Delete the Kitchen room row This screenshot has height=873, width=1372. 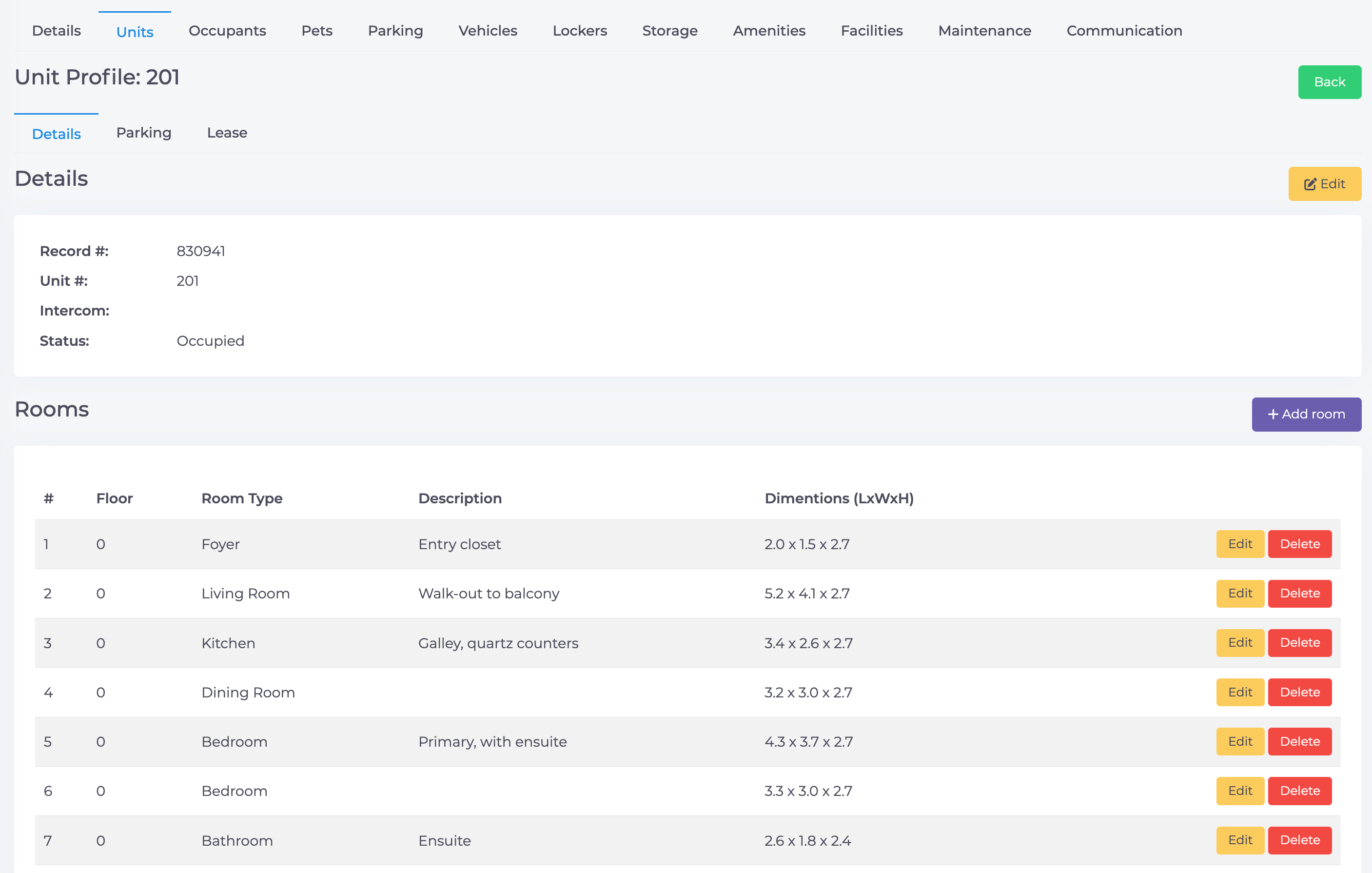(x=1300, y=643)
